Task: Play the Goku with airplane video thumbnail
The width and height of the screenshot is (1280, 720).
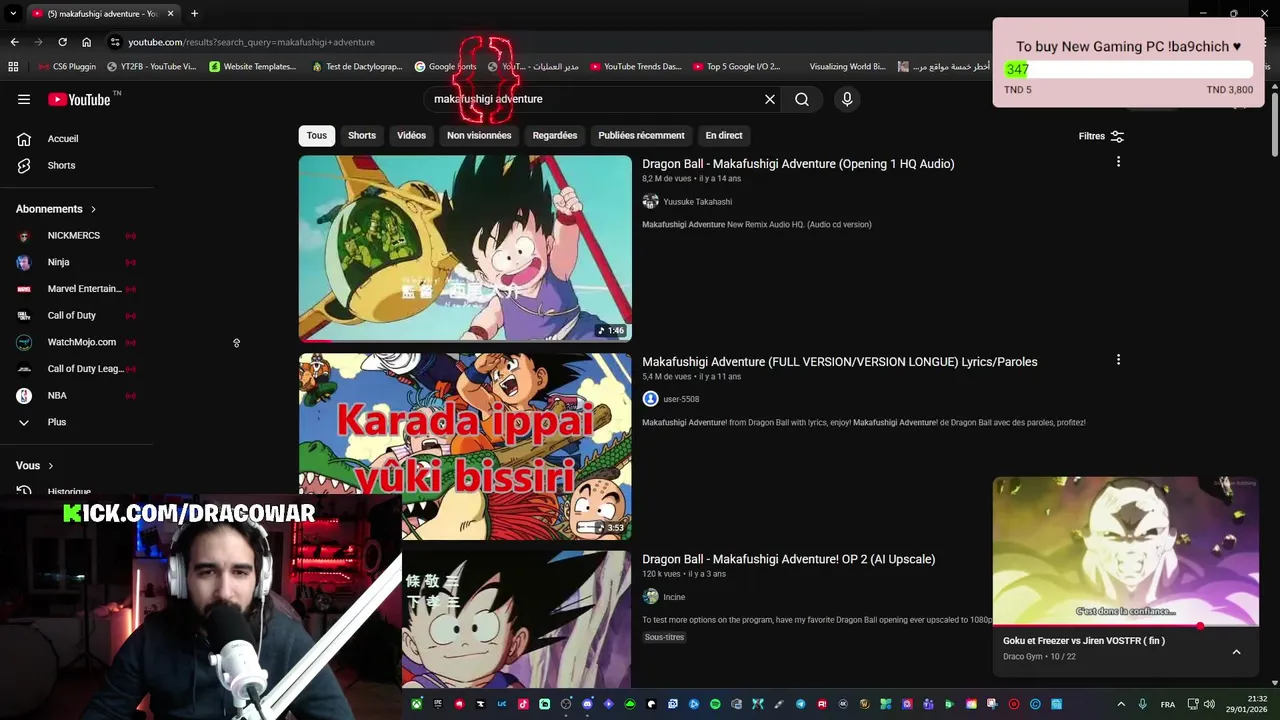Action: click(x=465, y=248)
